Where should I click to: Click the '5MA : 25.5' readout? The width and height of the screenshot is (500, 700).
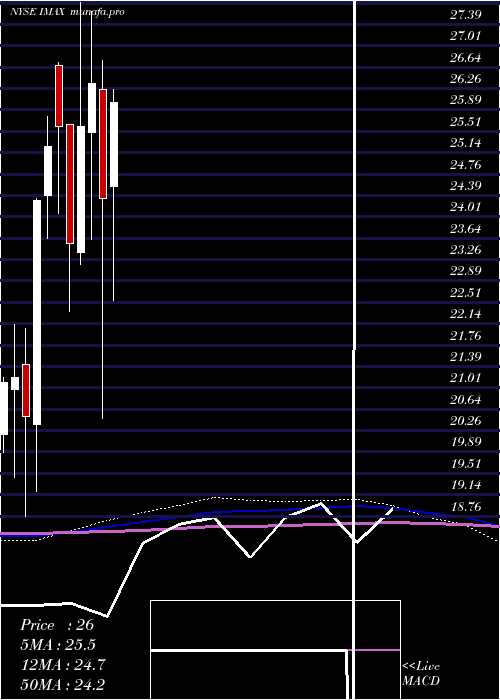click(58, 645)
